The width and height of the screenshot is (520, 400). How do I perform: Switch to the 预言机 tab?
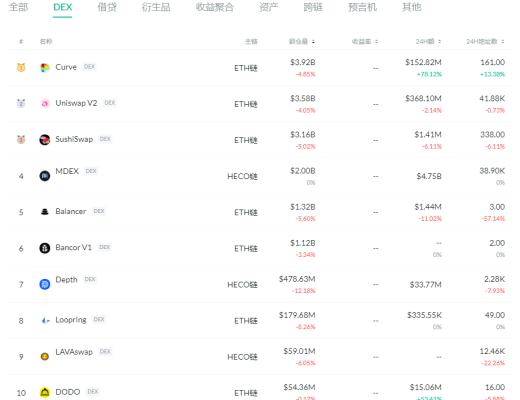coord(362,7)
